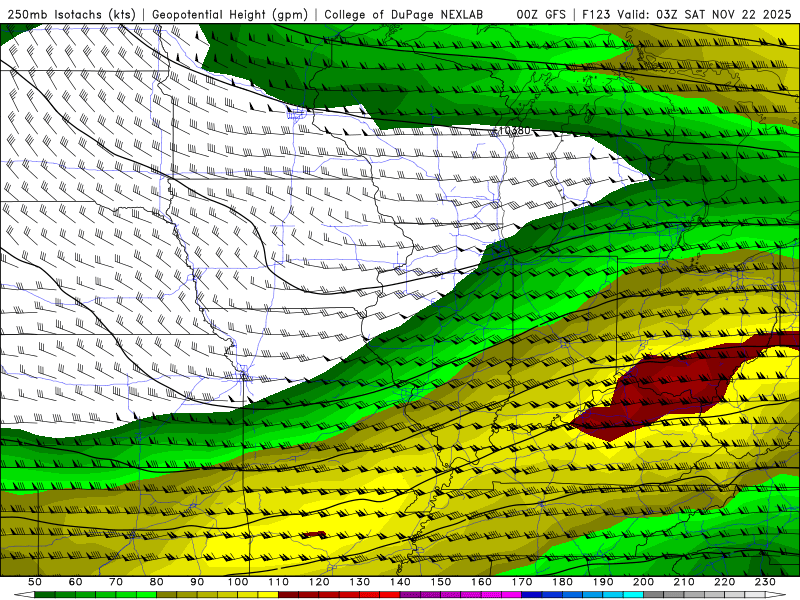This screenshot has width=800, height=600.
Task: Click the 10380 height contour label
Action: 514,131
